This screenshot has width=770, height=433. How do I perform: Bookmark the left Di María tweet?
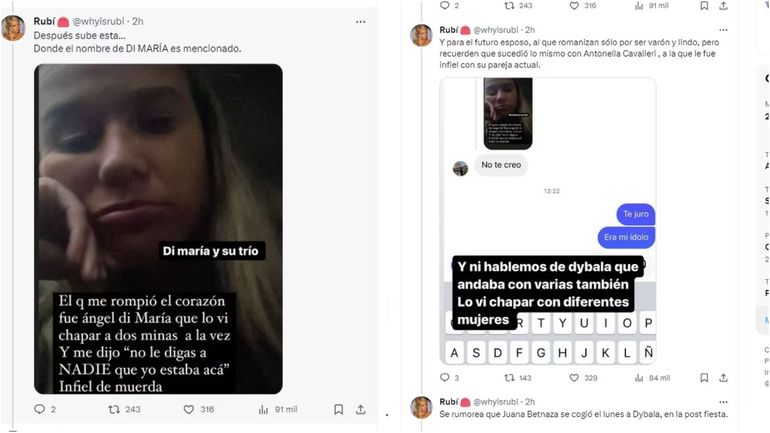(x=338, y=409)
